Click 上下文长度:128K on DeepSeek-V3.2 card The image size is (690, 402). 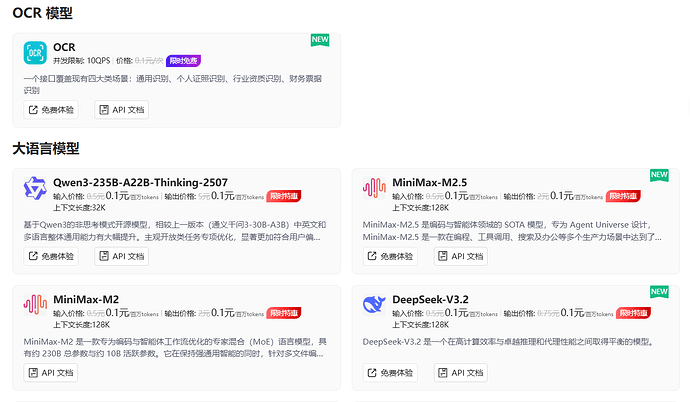coord(420,325)
